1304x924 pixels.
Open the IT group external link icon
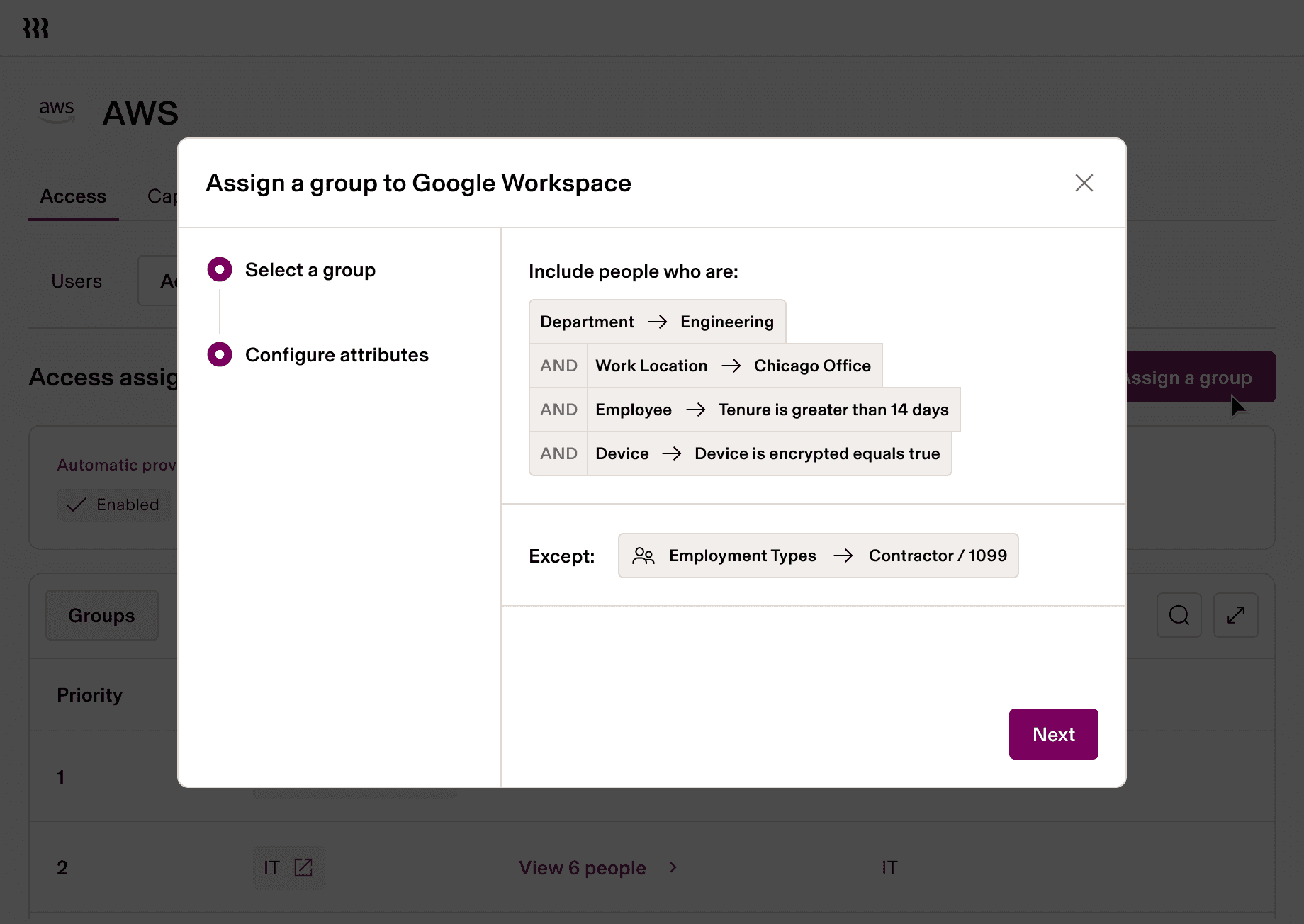pos(303,867)
